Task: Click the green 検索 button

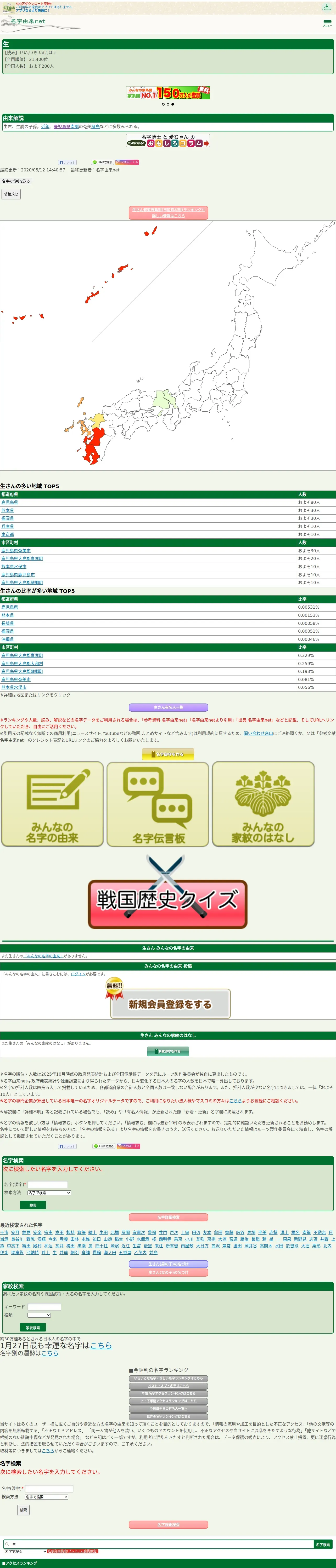Action: [33, 1205]
